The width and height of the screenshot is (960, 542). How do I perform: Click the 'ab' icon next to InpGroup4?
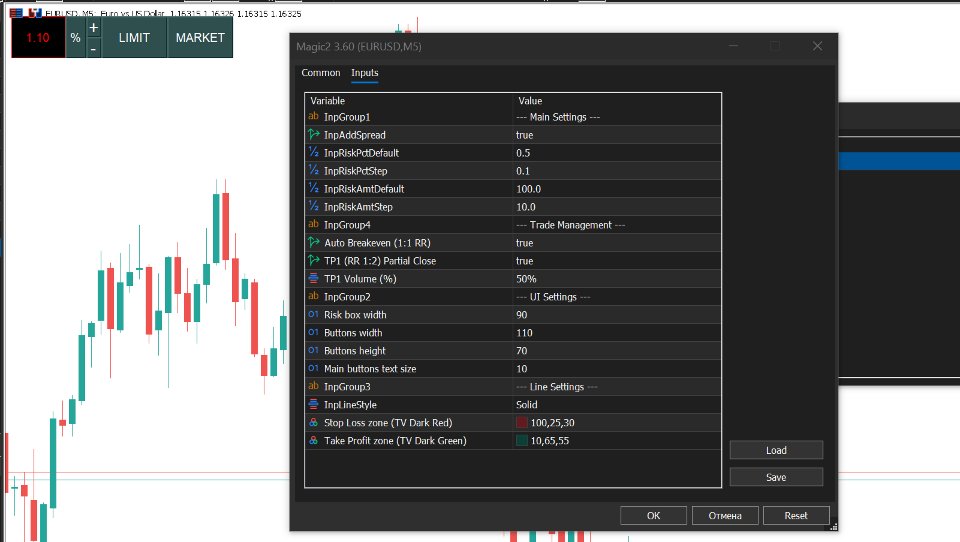click(313, 224)
